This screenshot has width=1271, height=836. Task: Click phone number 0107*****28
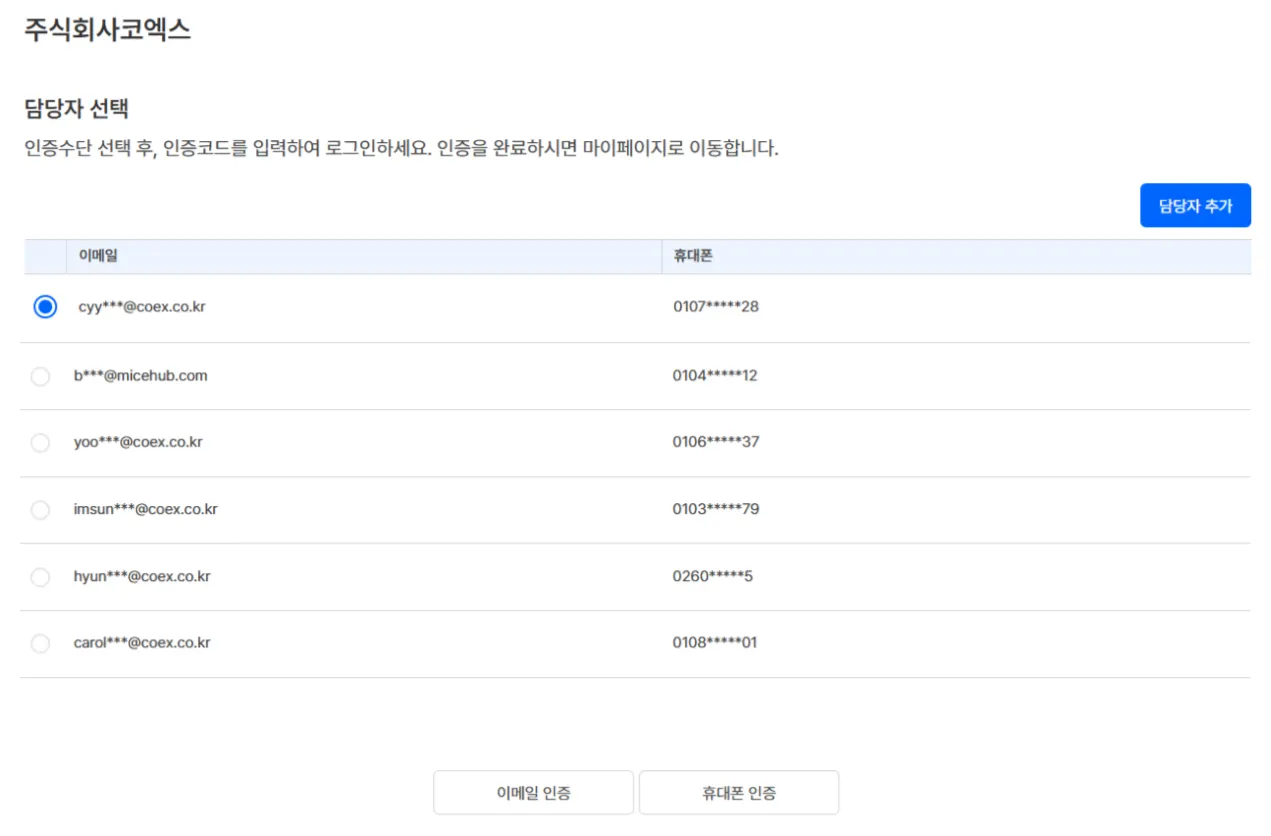point(716,306)
